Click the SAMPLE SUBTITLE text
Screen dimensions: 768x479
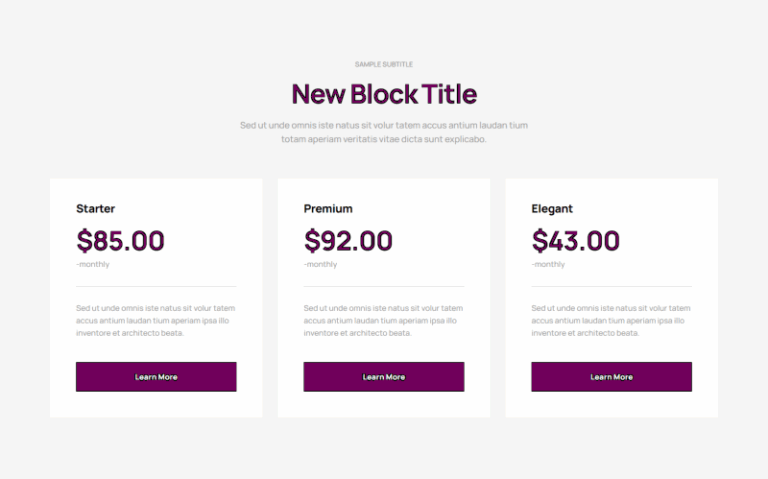[384, 64]
